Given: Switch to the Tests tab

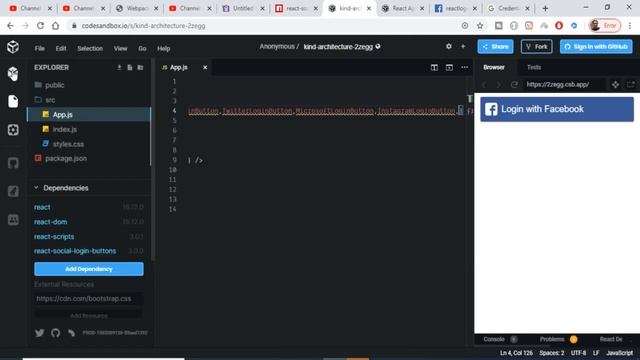Looking at the screenshot, I should (x=534, y=67).
